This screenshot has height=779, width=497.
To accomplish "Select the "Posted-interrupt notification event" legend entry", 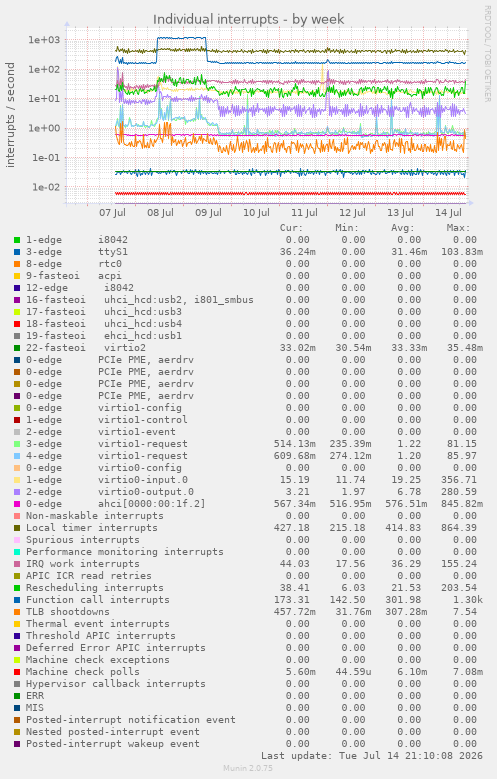I will (131, 719).
